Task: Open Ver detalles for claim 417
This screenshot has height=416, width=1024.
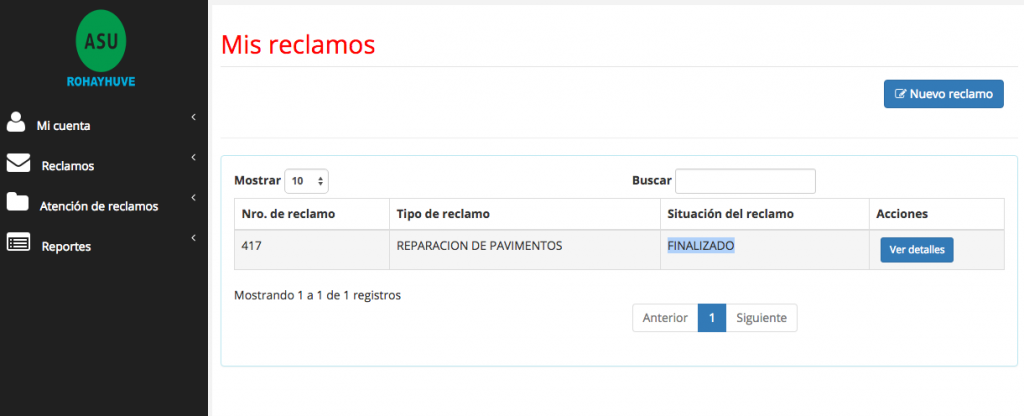Action: click(x=916, y=249)
